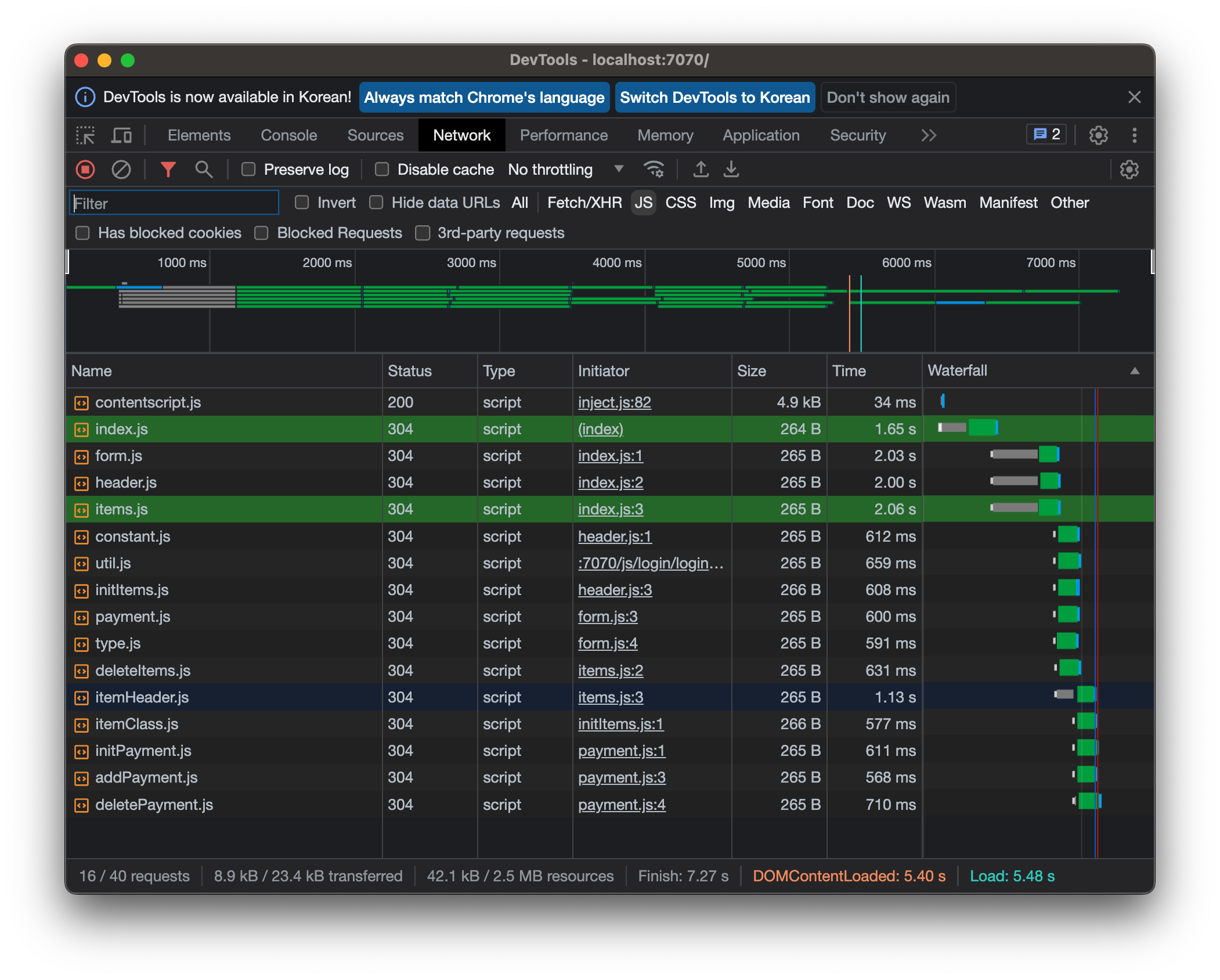Click the search icon in the toolbar
Image resolution: width=1220 pixels, height=980 pixels.
point(204,169)
